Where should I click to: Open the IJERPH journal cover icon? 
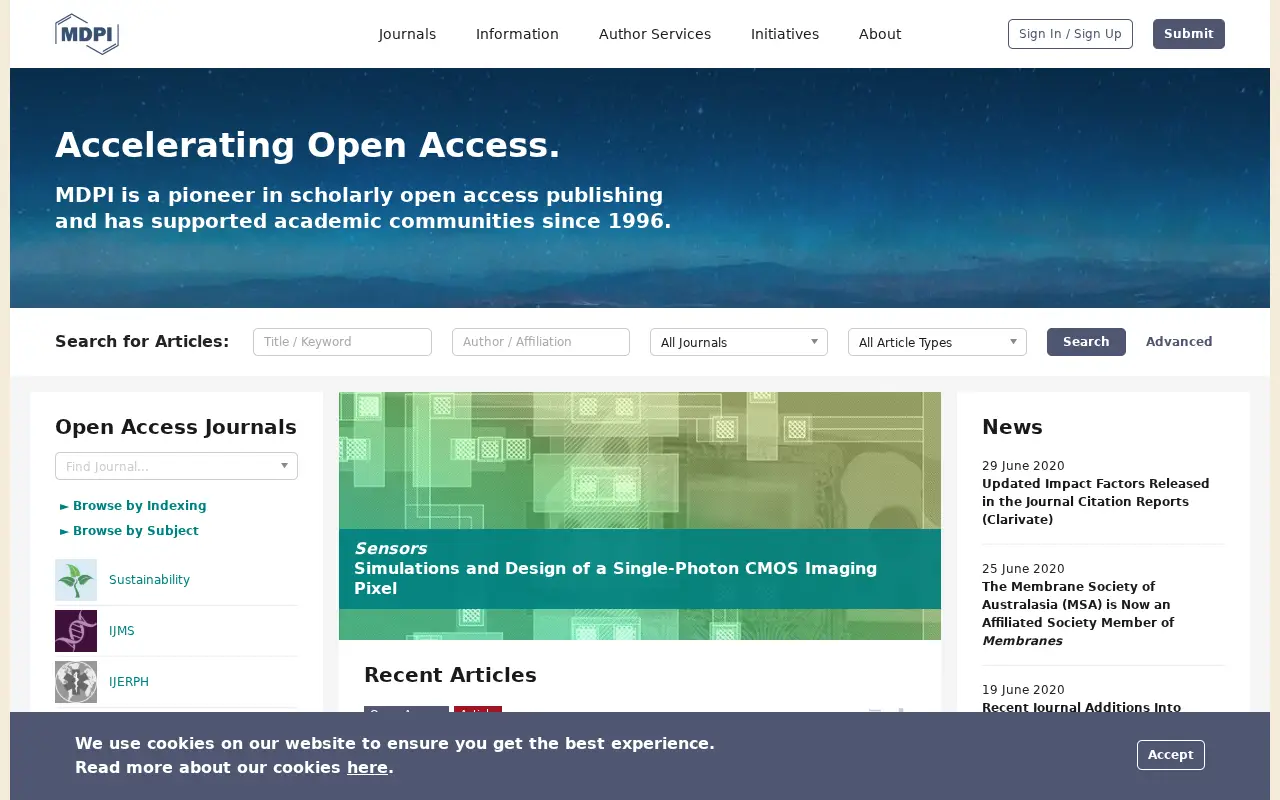tap(76, 682)
